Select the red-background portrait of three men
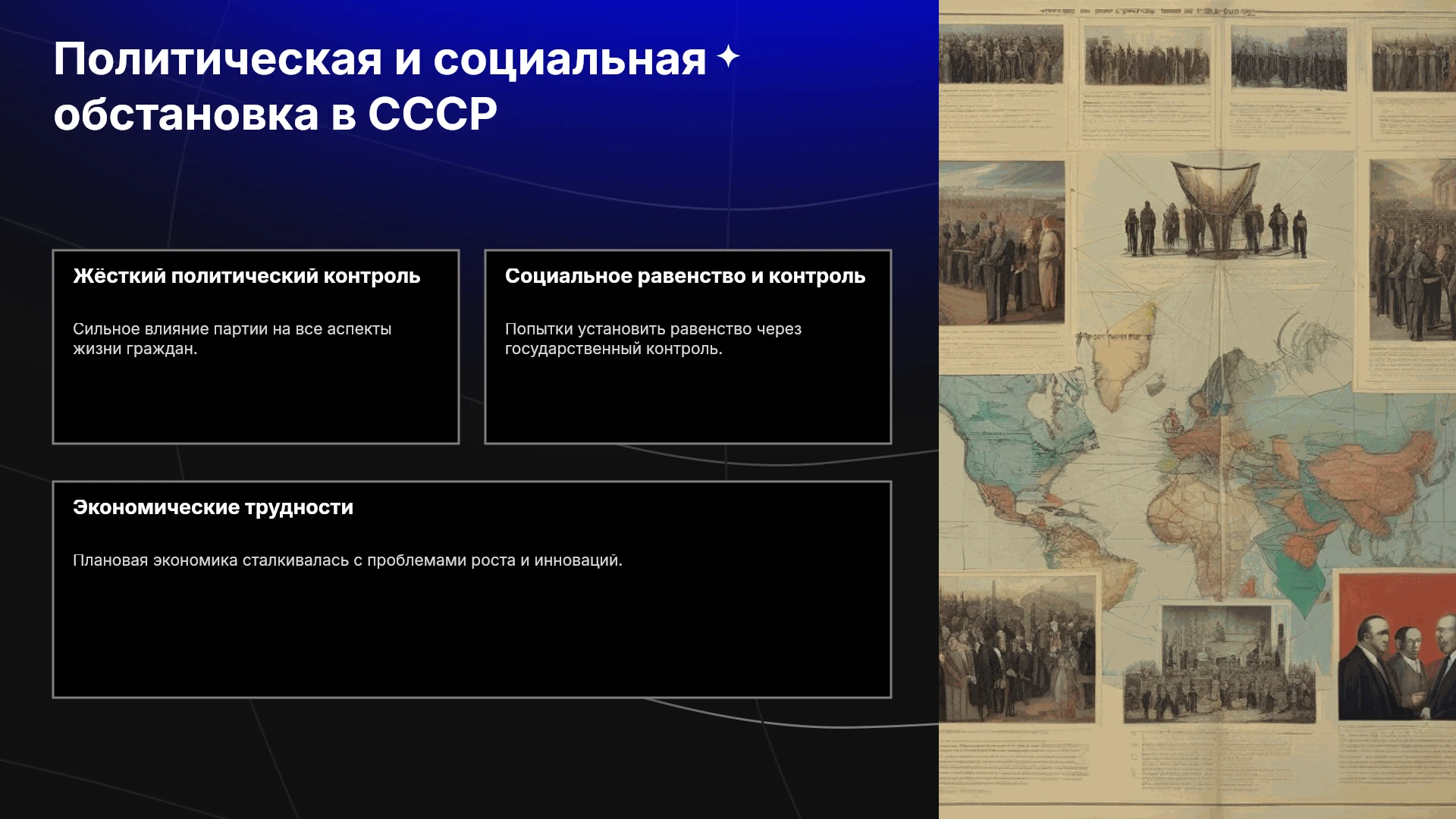 point(1397,646)
